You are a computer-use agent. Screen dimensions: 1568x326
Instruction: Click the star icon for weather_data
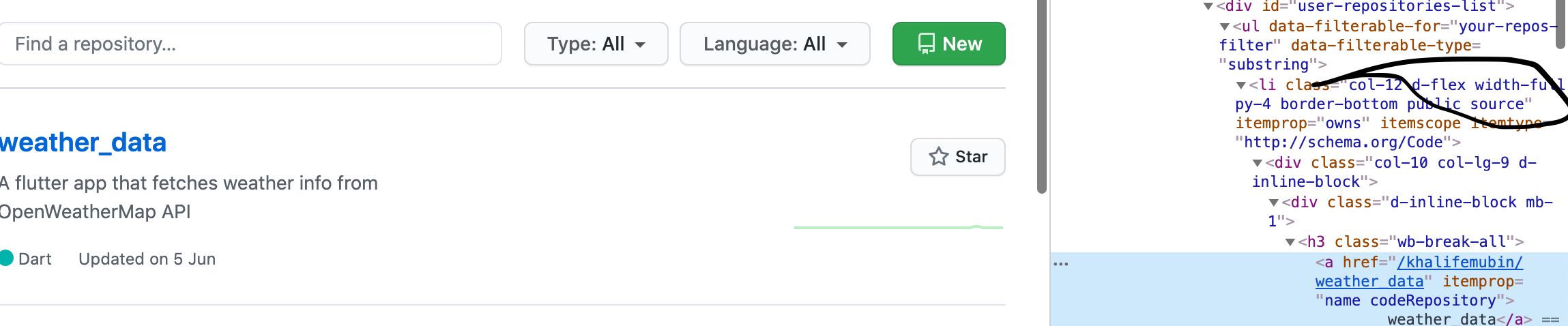click(x=939, y=157)
